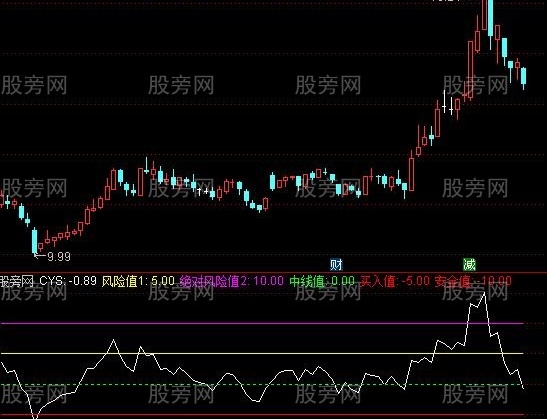Click the green dashed midline

pyautogui.click(x=262, y=384)
